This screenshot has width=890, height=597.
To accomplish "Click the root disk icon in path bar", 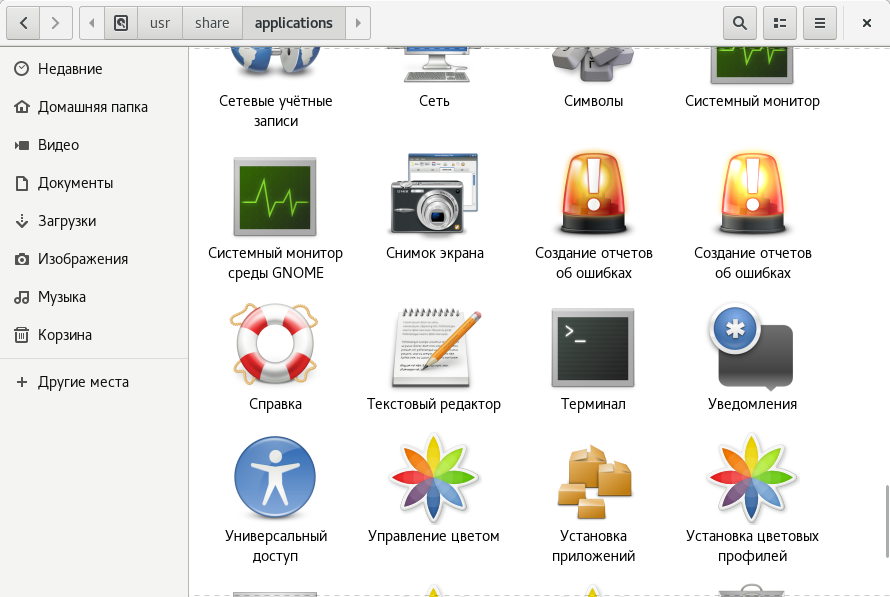I will (x=121, y=23).
